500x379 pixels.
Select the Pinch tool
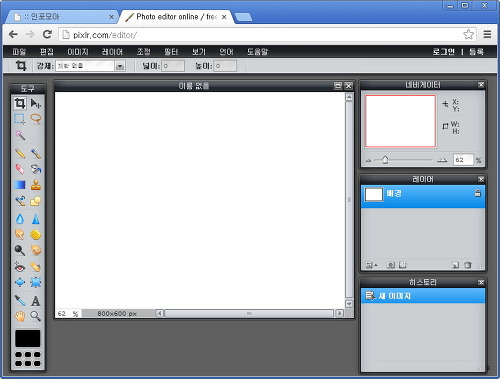36,282
